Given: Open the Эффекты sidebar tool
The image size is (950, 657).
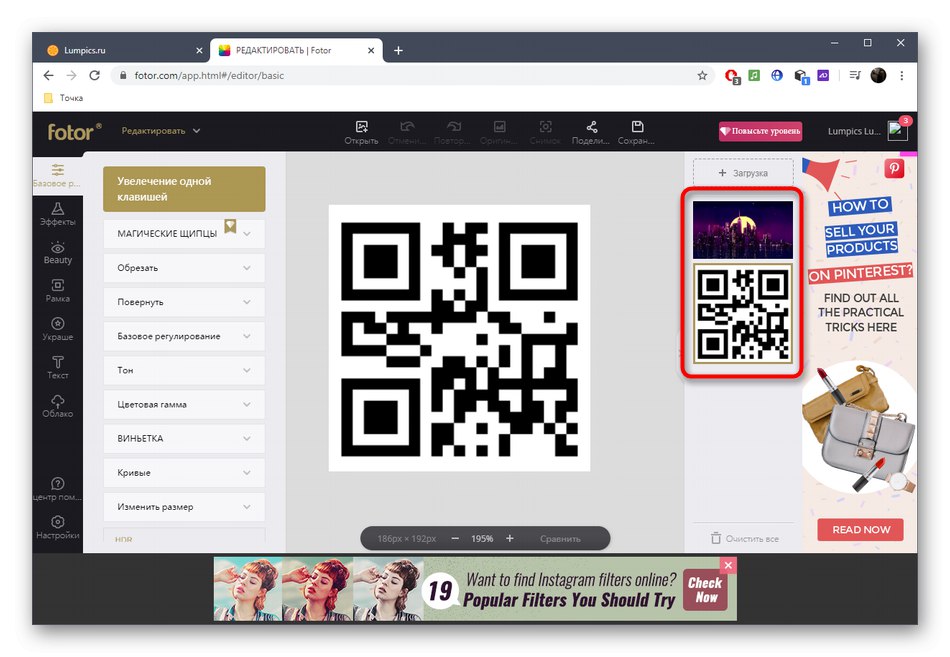Looking at the screenshot, I should pyautogui.click(x=58, y=214).
